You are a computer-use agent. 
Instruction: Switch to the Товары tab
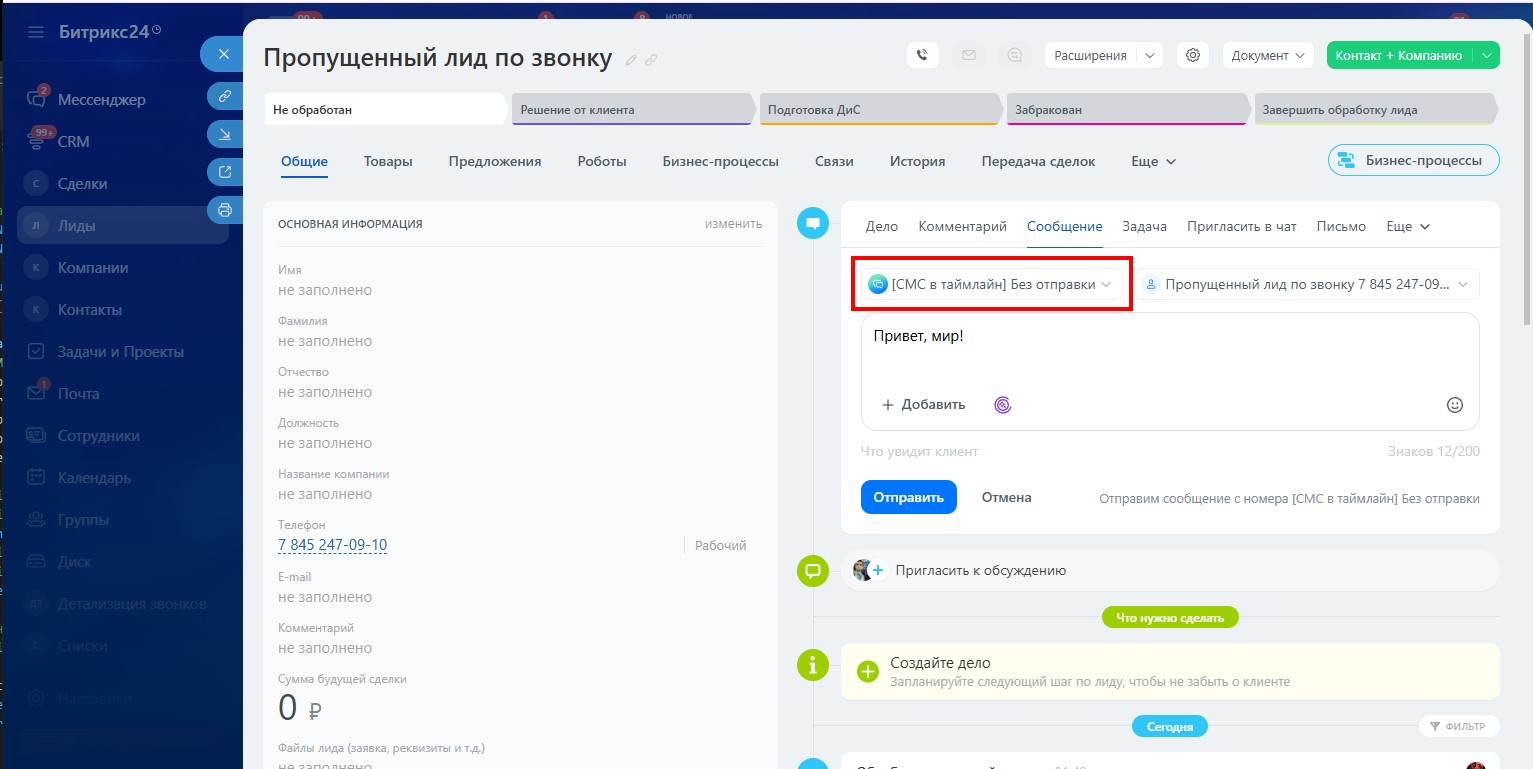pyautogui.click(x=388, y=161)
